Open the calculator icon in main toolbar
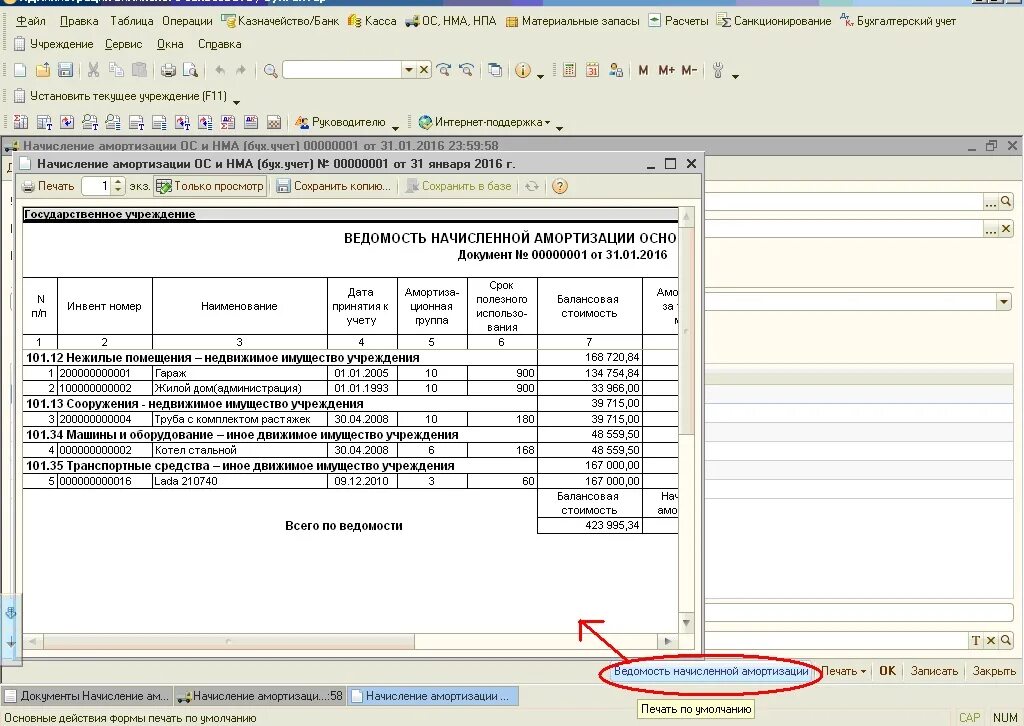 coord(569,70)
